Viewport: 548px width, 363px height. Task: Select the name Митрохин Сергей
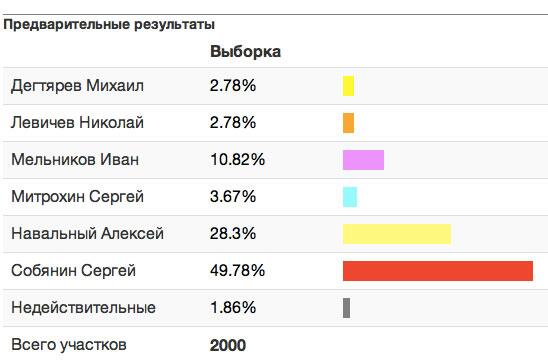tap(77, 197)
